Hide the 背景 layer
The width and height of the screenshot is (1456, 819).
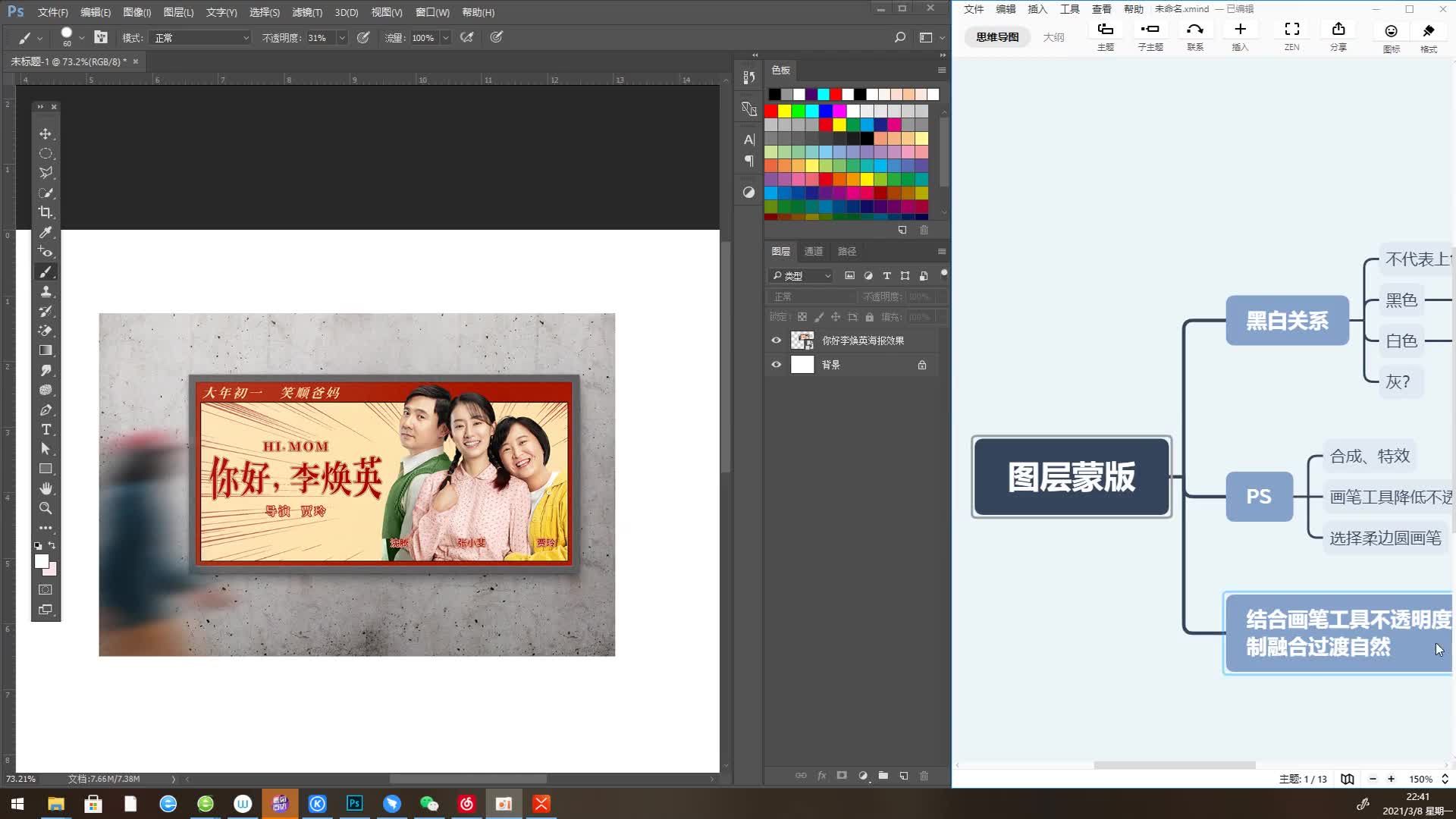(776, 365)
